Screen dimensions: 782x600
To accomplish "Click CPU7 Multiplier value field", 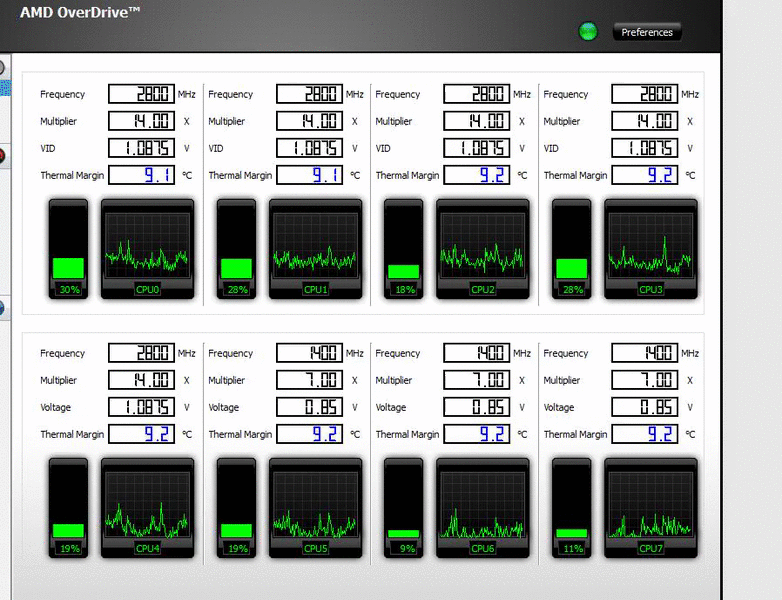I will tap(645, 380).
